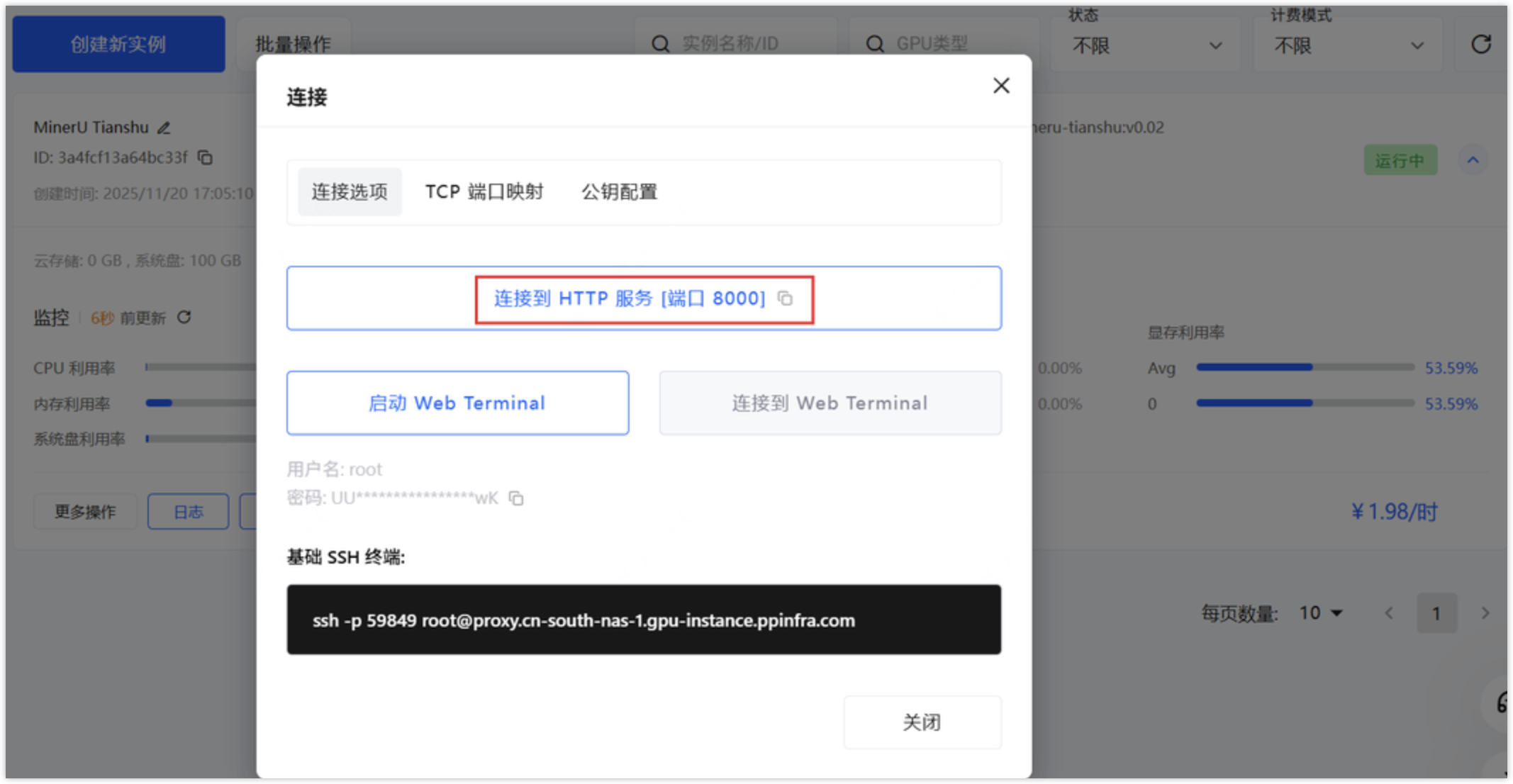Viewport: 1513px width, 784px height.
Task: Switch to the 公钥配置 tab
Action: [x=619, y=192]
